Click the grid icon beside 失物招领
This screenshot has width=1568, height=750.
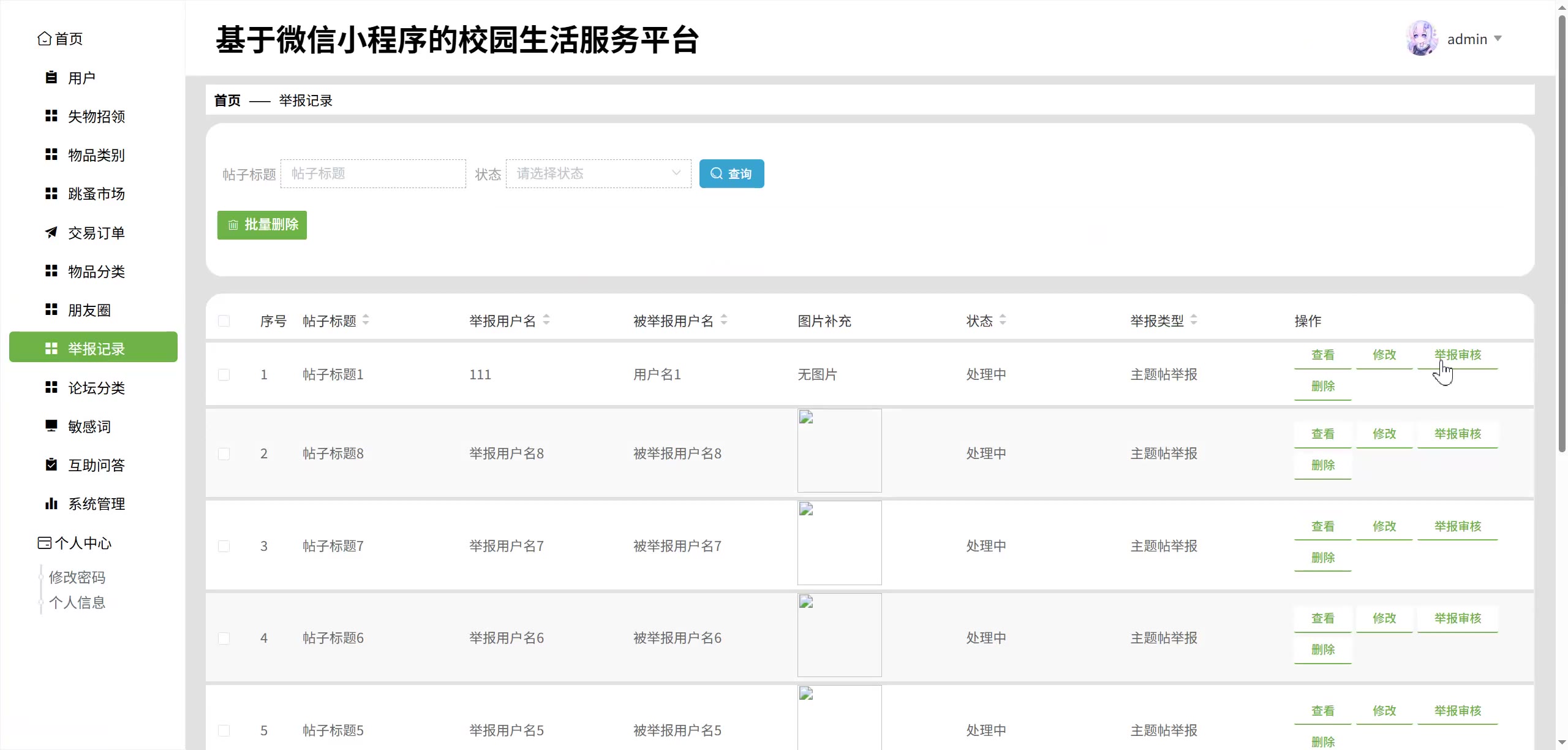point(51,116)
